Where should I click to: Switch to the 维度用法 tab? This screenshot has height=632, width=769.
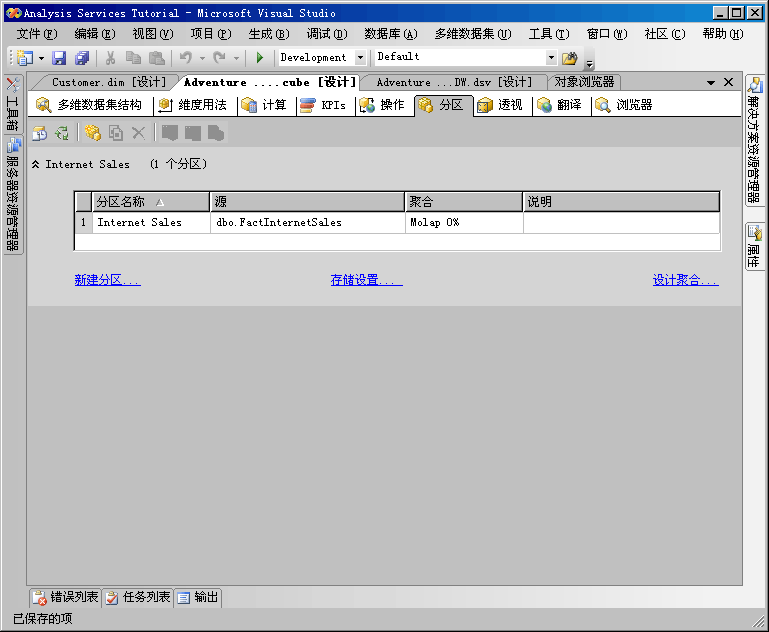click(193, 105)
